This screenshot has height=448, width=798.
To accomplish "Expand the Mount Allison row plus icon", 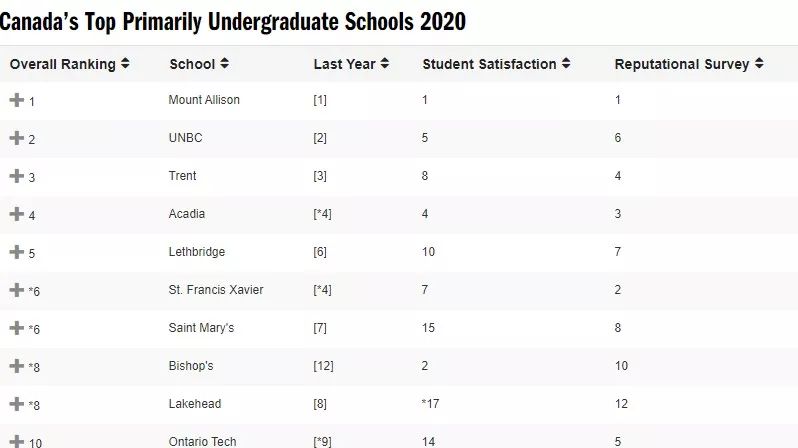I will pos(17,100).
